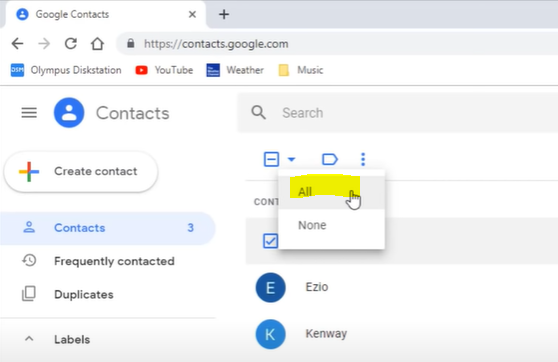
Task: Open the three-dot more actions menu
Action: 363,159
